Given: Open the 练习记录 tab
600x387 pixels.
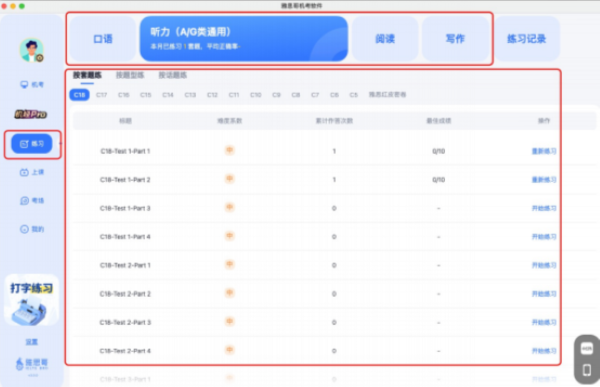Looking at the screenshot, I should click(527, 39).
